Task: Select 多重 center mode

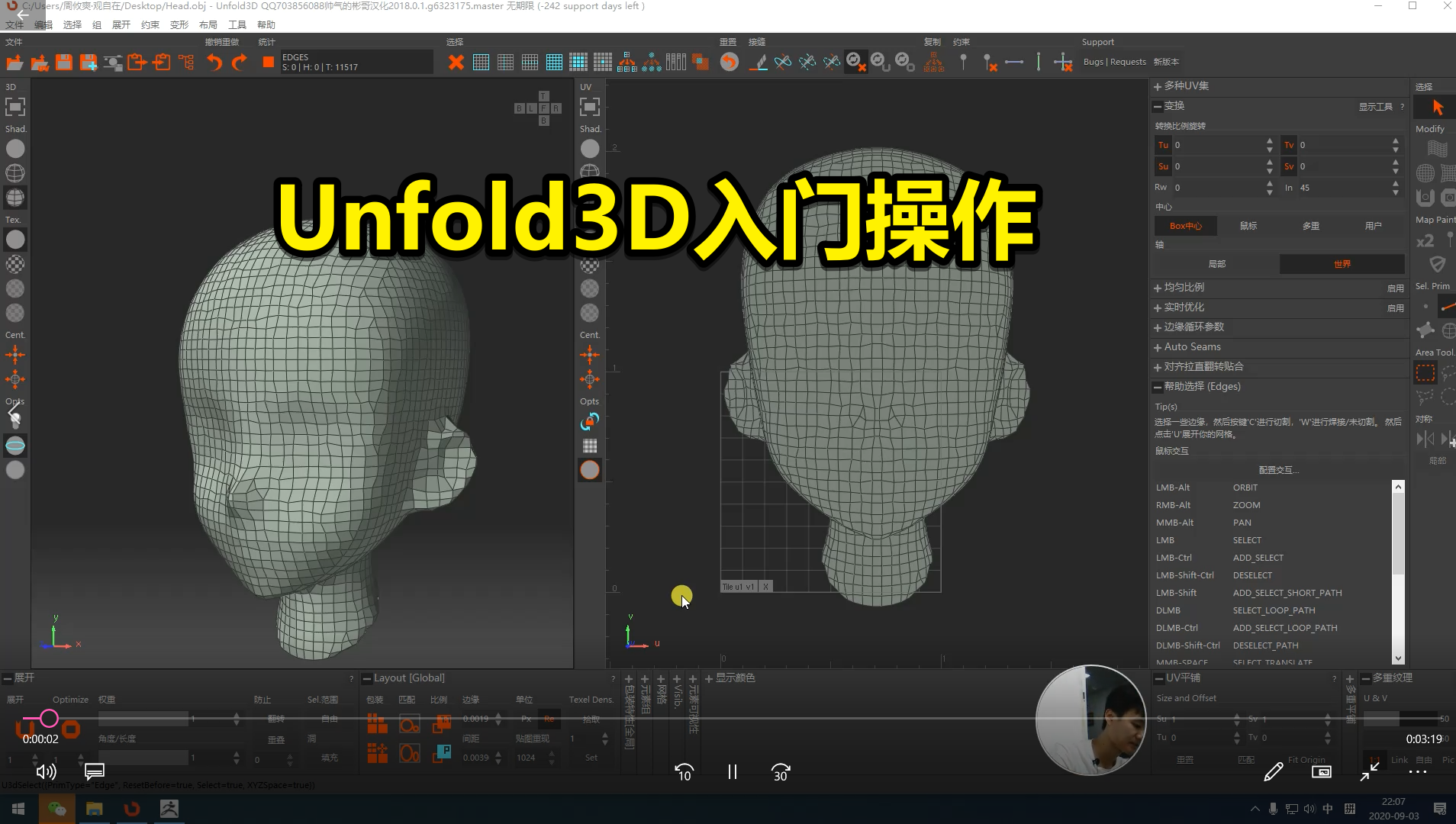Action: click(1311, 226)
